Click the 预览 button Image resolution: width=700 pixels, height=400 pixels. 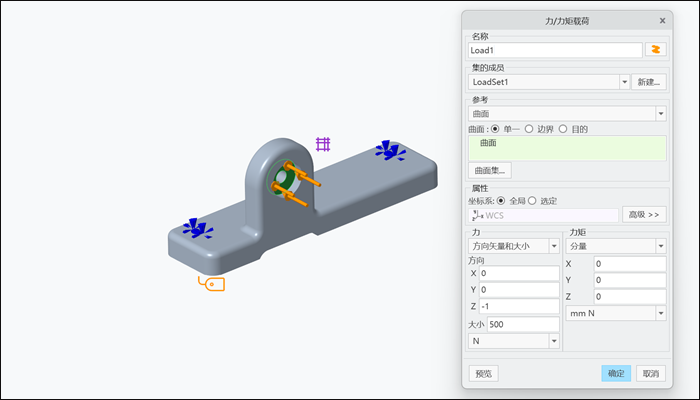click(483, 374)
